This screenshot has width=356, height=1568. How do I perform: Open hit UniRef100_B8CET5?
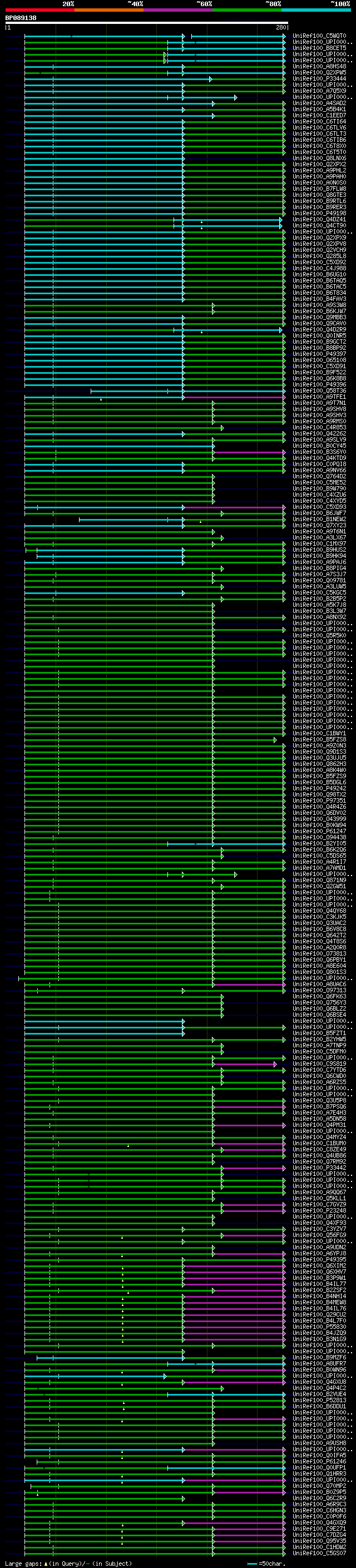coord(319,48)
